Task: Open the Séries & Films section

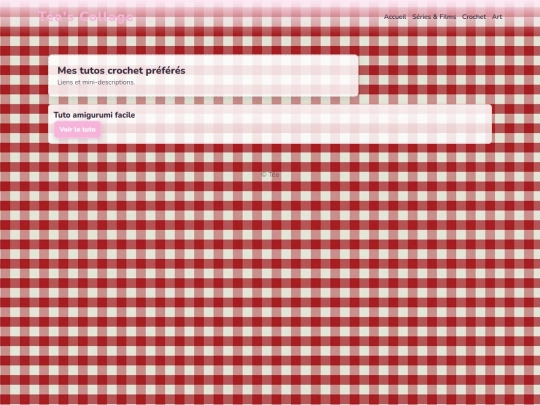Action: (x=434, y=17)
